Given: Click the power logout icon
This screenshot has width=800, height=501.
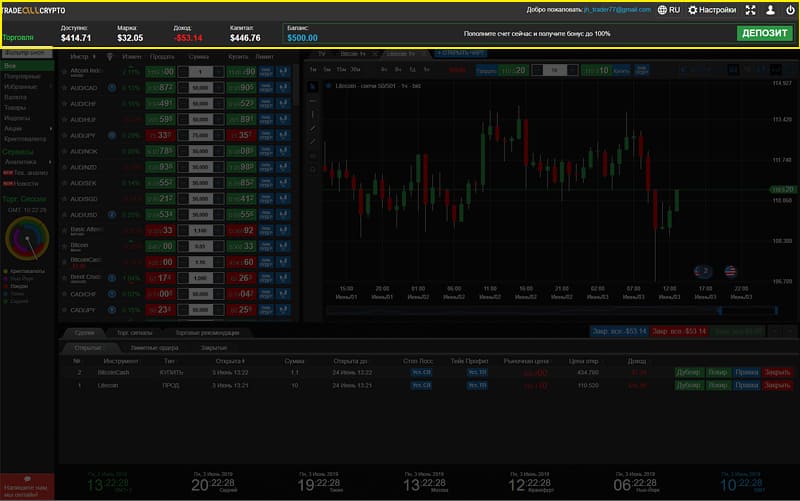Looking at the screenshot, I should (790, 10).
